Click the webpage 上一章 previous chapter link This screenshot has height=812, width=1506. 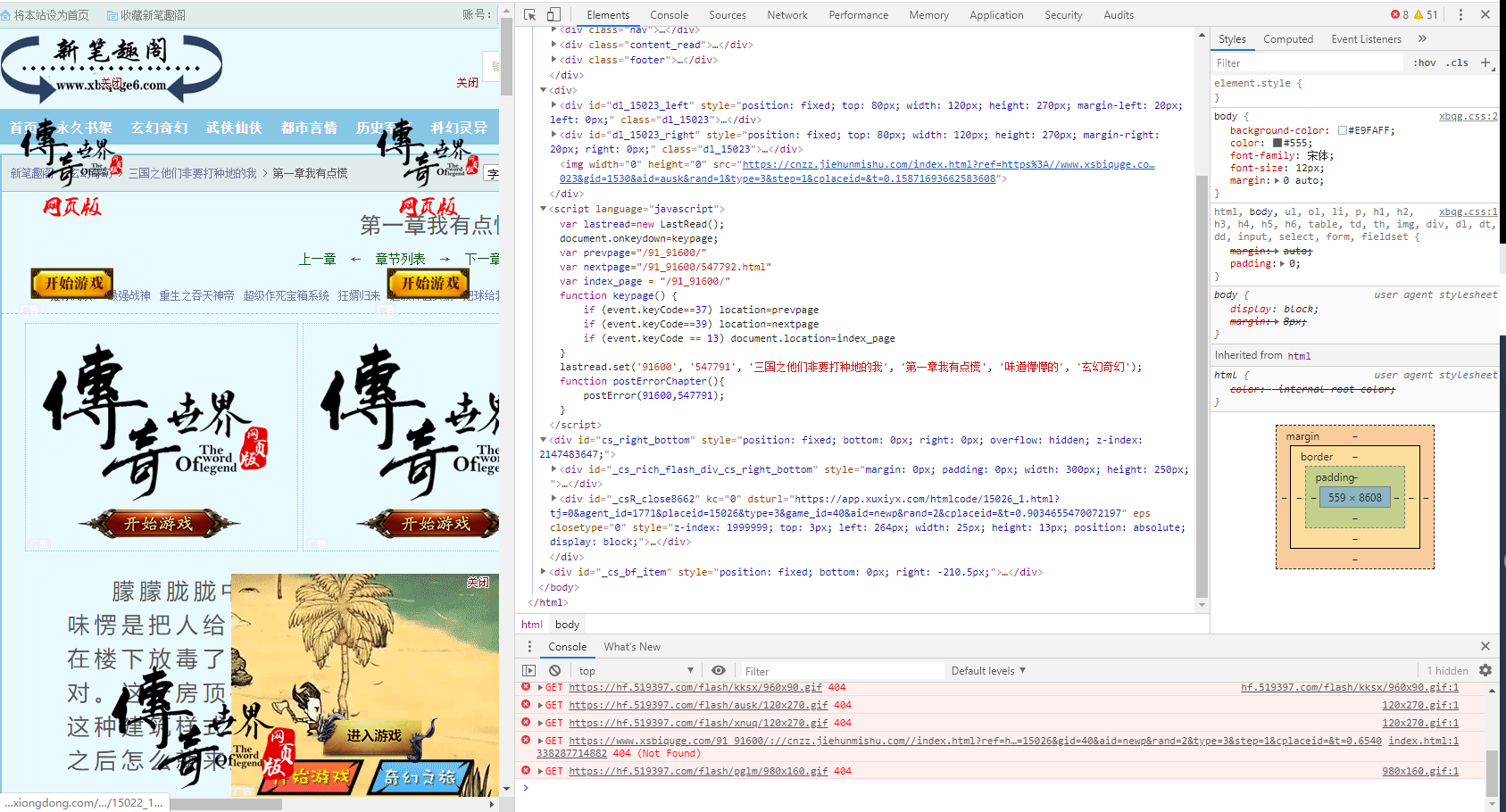(317, 259)
